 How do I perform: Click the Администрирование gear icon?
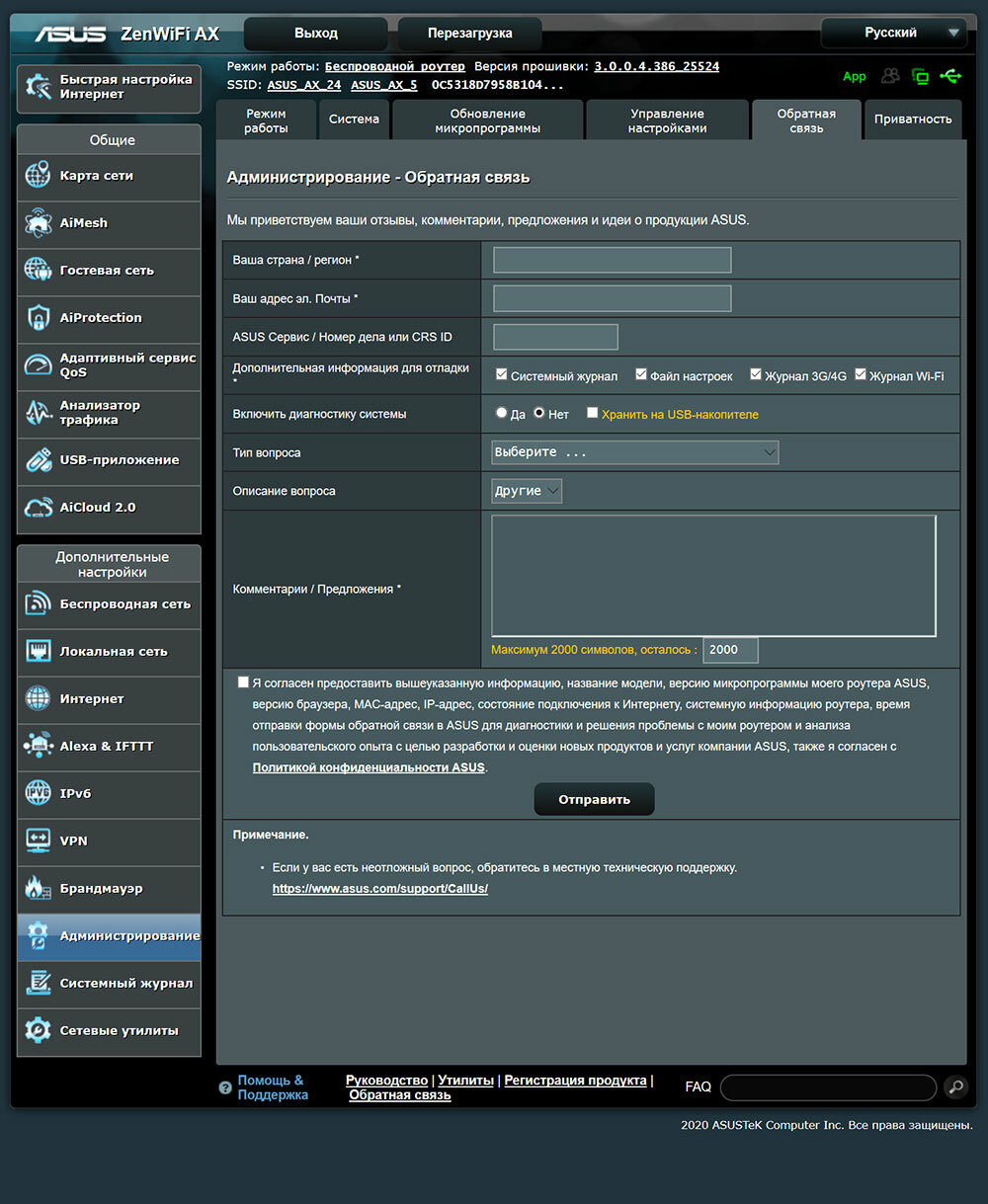pyautogui.click(x=38, y=936)
